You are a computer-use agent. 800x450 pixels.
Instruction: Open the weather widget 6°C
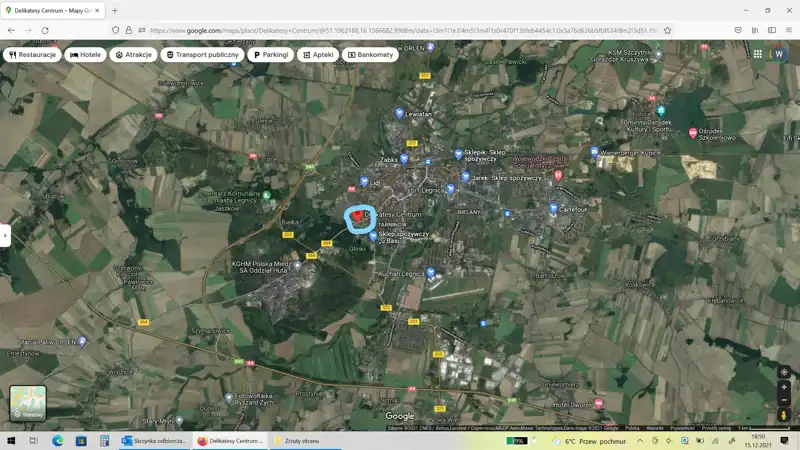coord(589,441)
